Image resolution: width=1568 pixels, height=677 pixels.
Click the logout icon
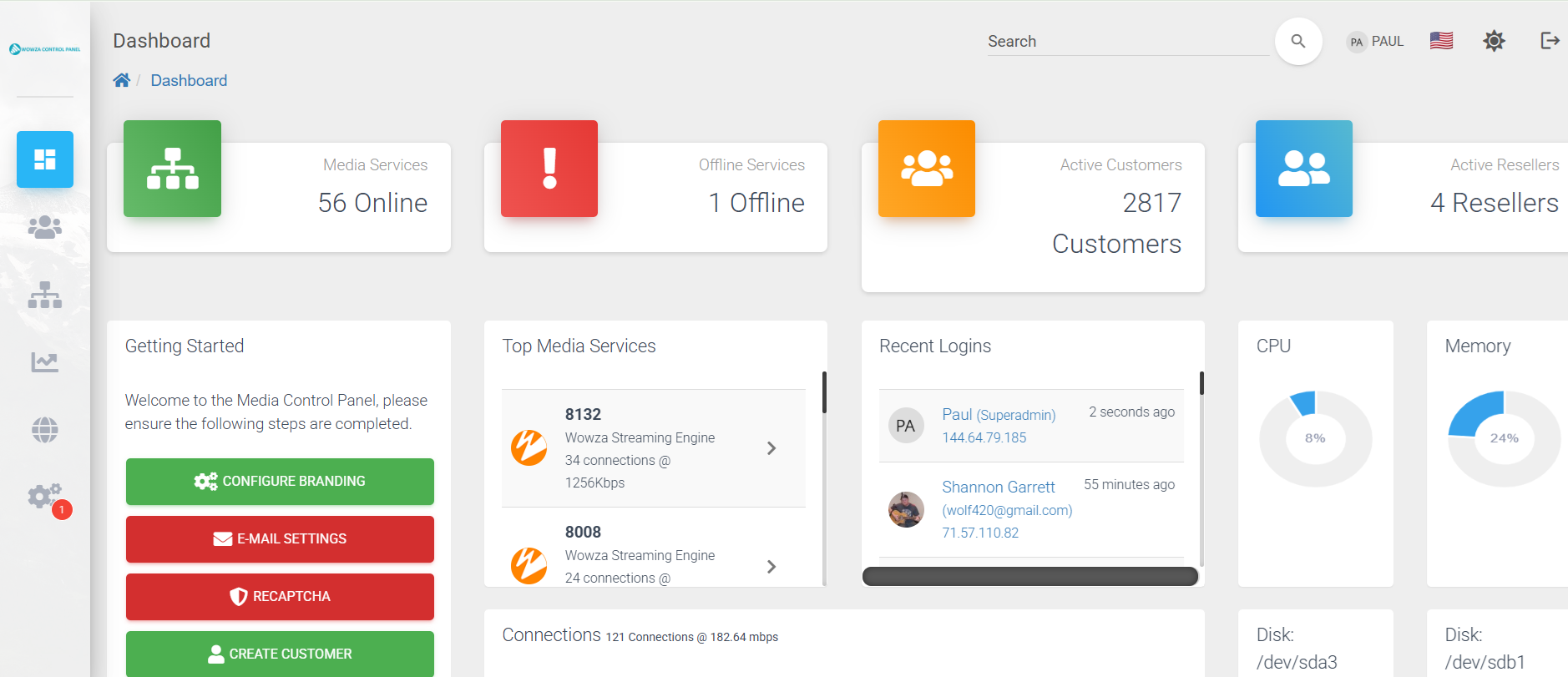[1550, 41]
